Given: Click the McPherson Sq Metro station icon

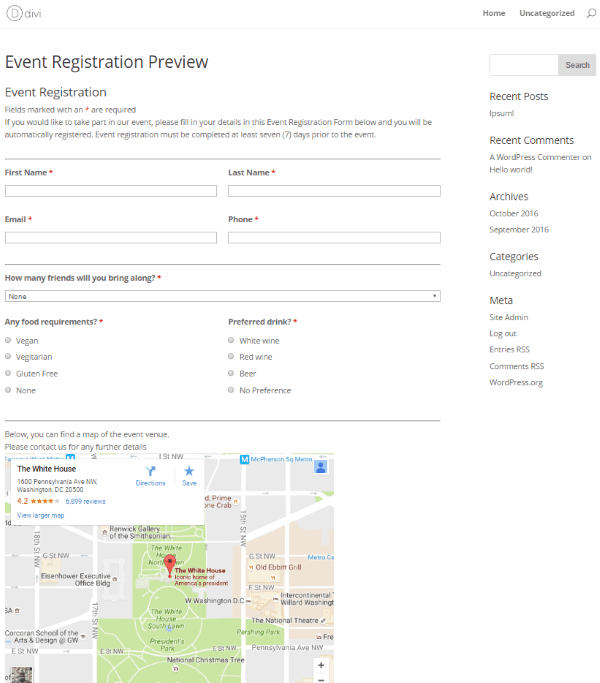Looking at the screenshot, I should (x=244, y=459).
